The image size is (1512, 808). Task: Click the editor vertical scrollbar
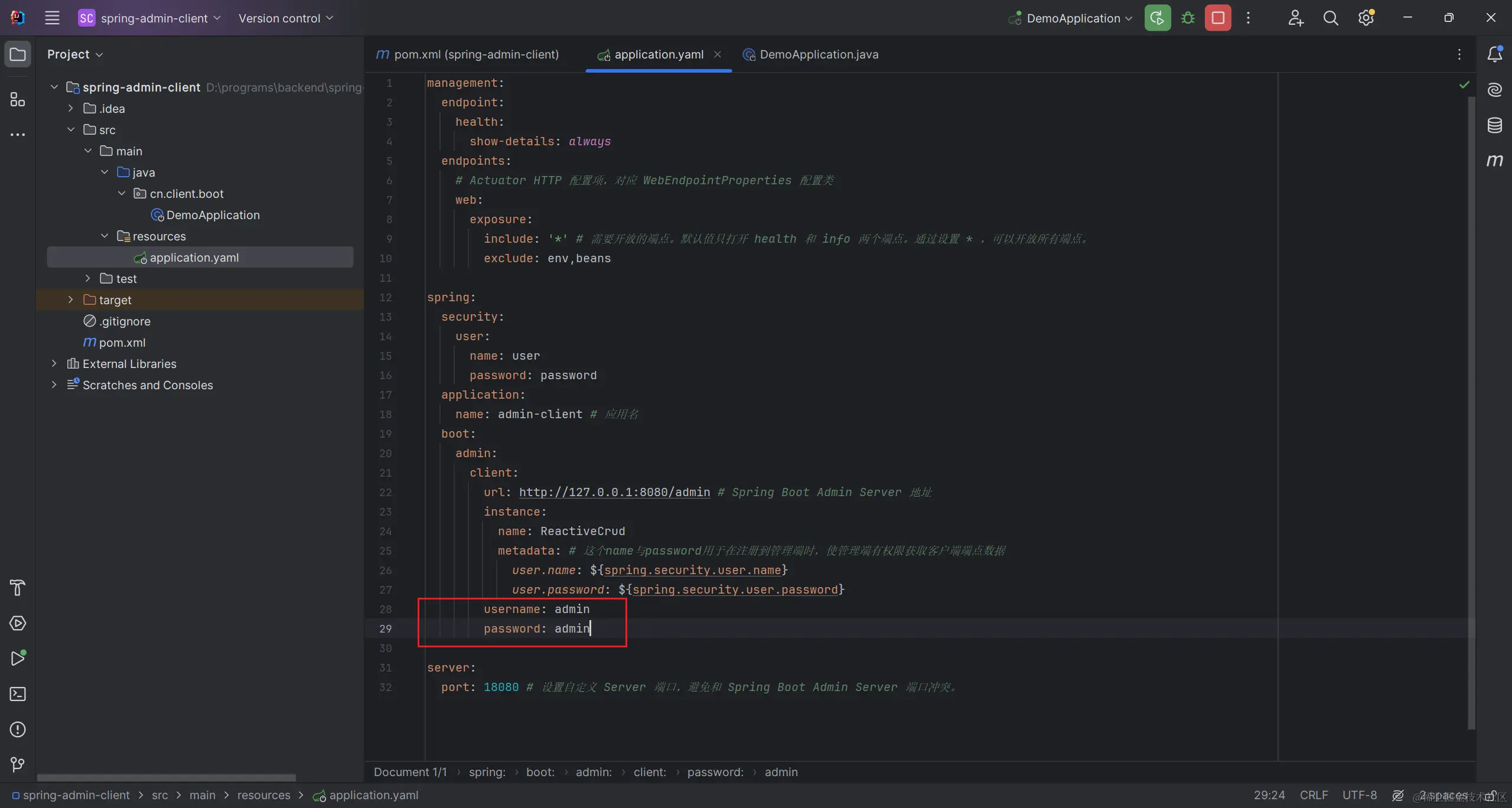[1471, 413]
